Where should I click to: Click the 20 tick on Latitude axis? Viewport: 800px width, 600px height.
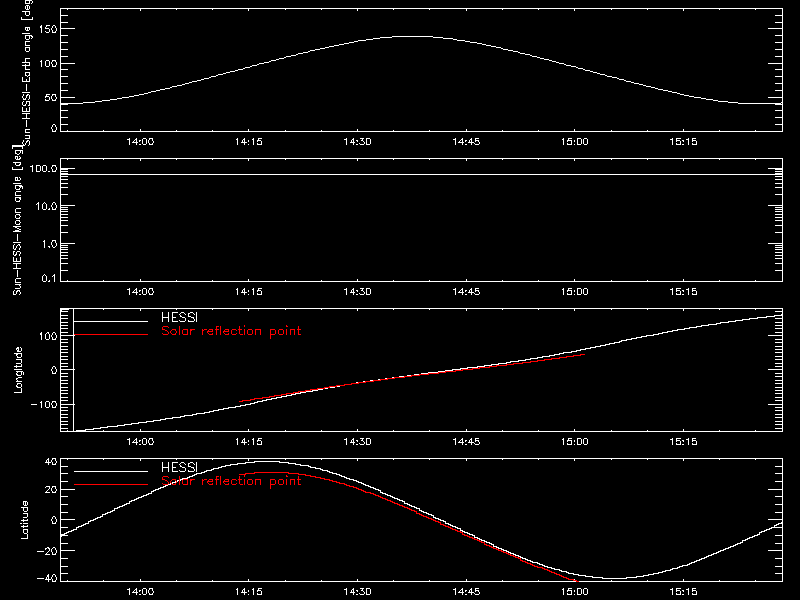tap(51, 490)
